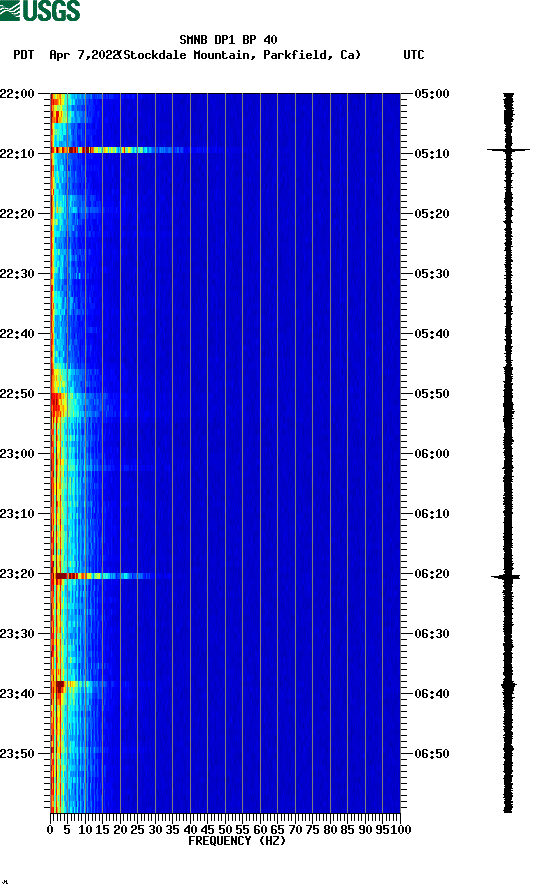Viewport: 552px width, 893px height.
Task: Click the 05:20 UTC time label
Action: coord(432,214)
